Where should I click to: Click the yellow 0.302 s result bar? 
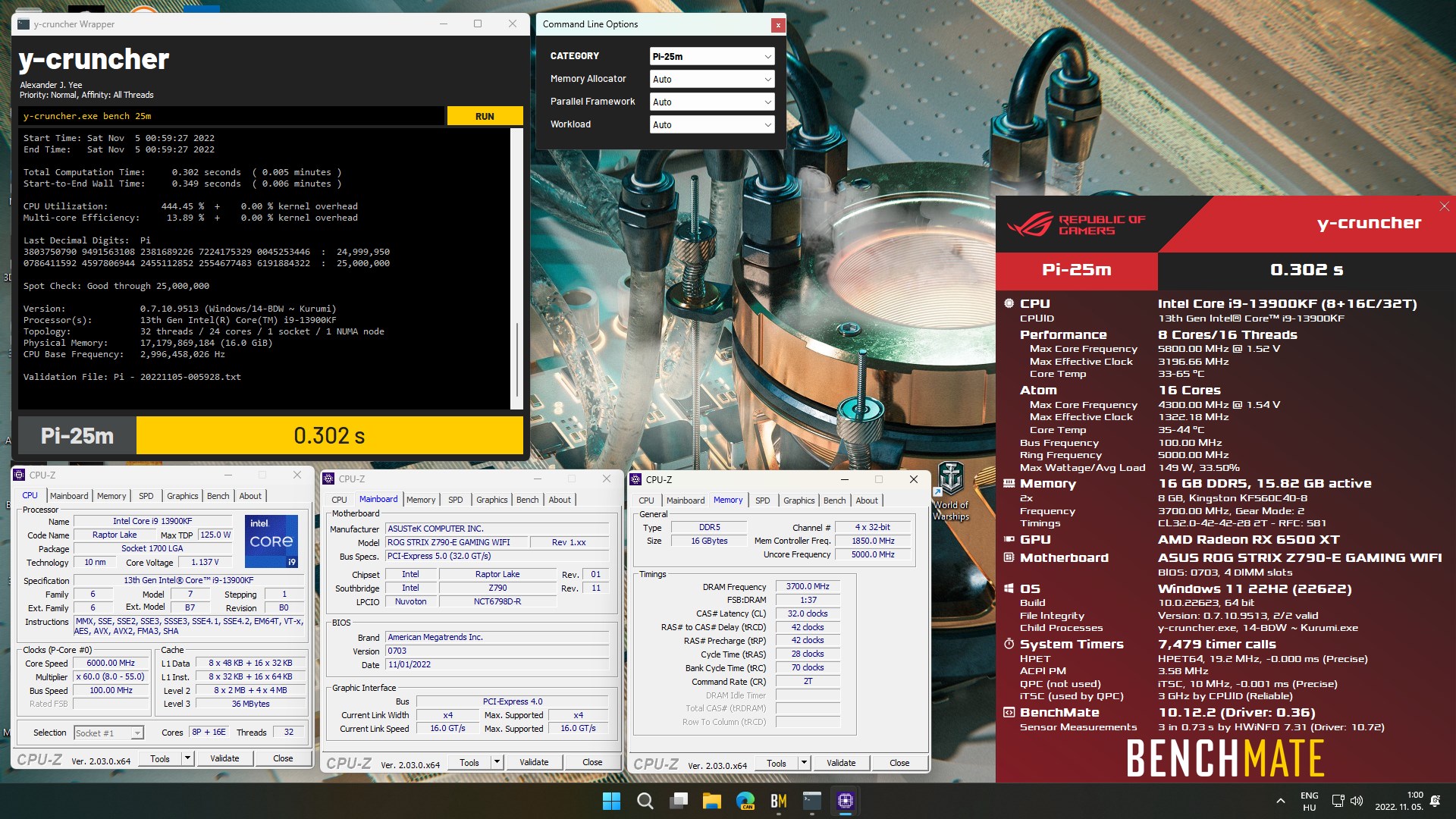(x=330, y=436)
